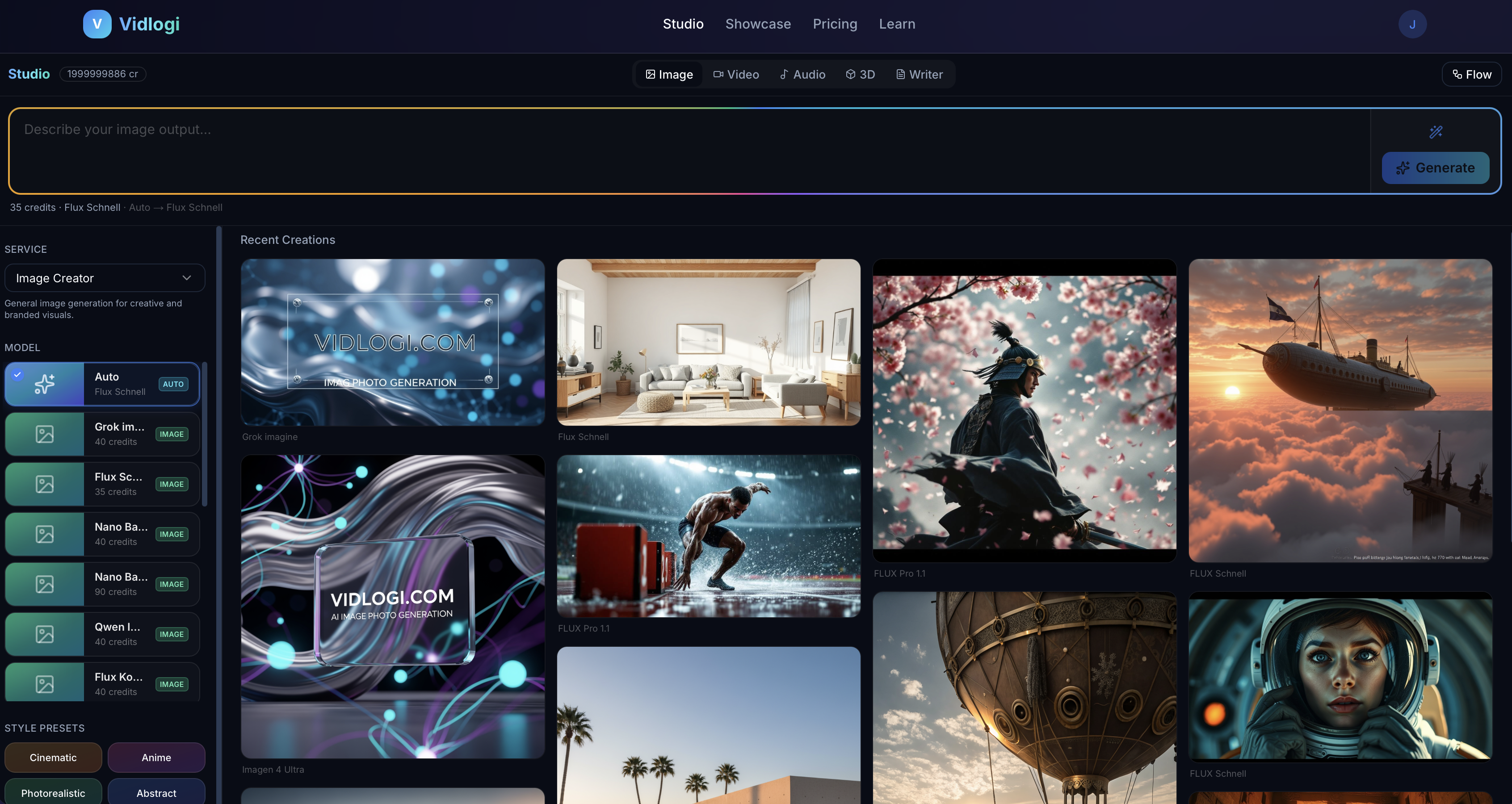Toggle the Cinematic style preset
The image size is (1512, 804).
(x=54, y=758)
